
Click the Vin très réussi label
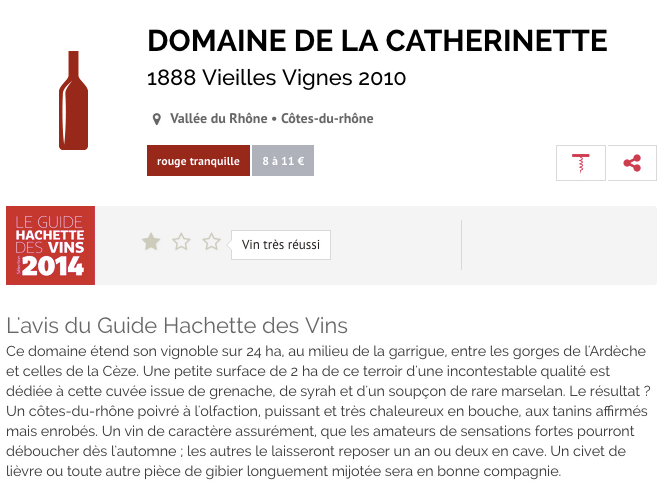(x=281, y=245)
